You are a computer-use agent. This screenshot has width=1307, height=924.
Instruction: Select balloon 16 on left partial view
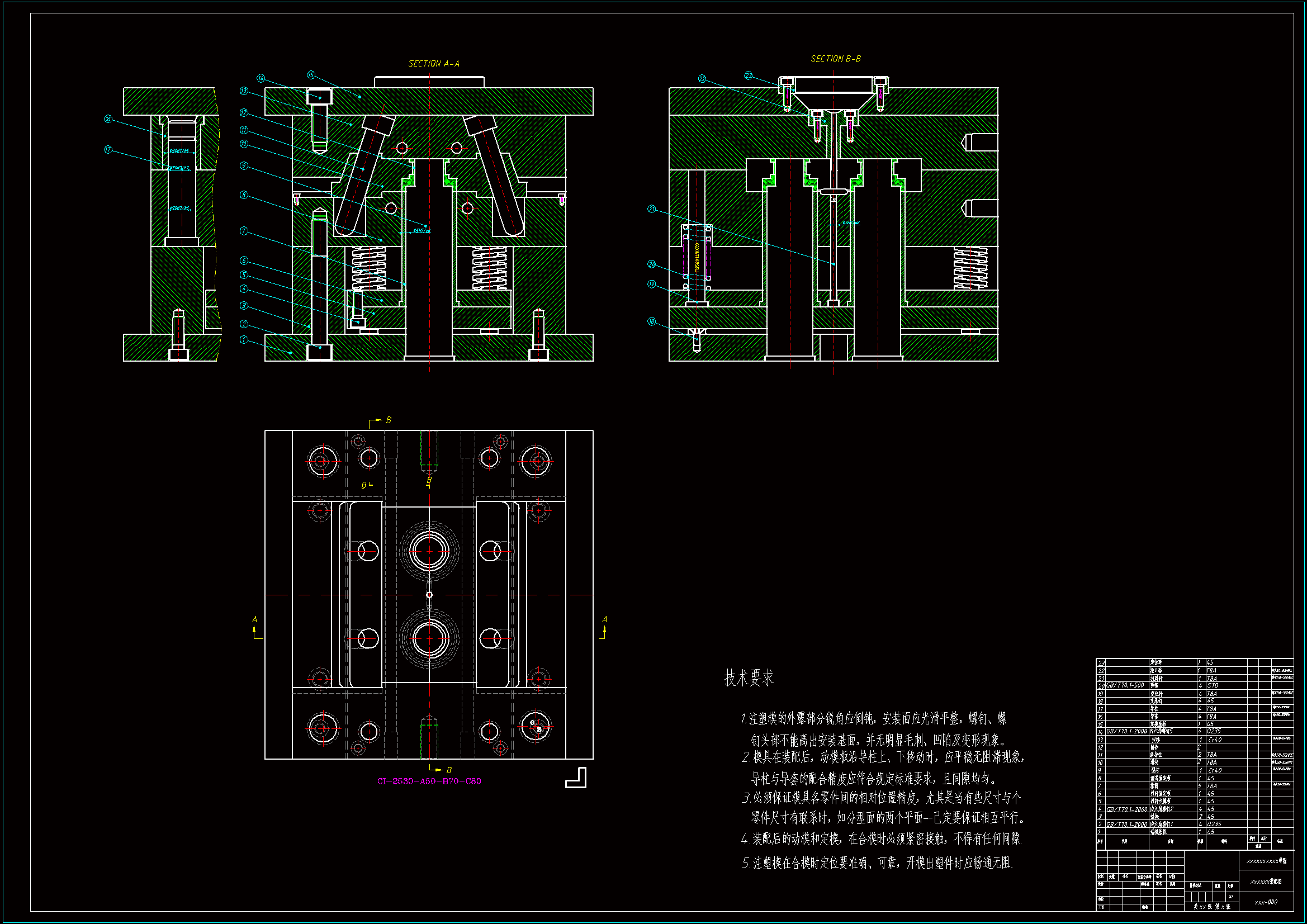108,119
